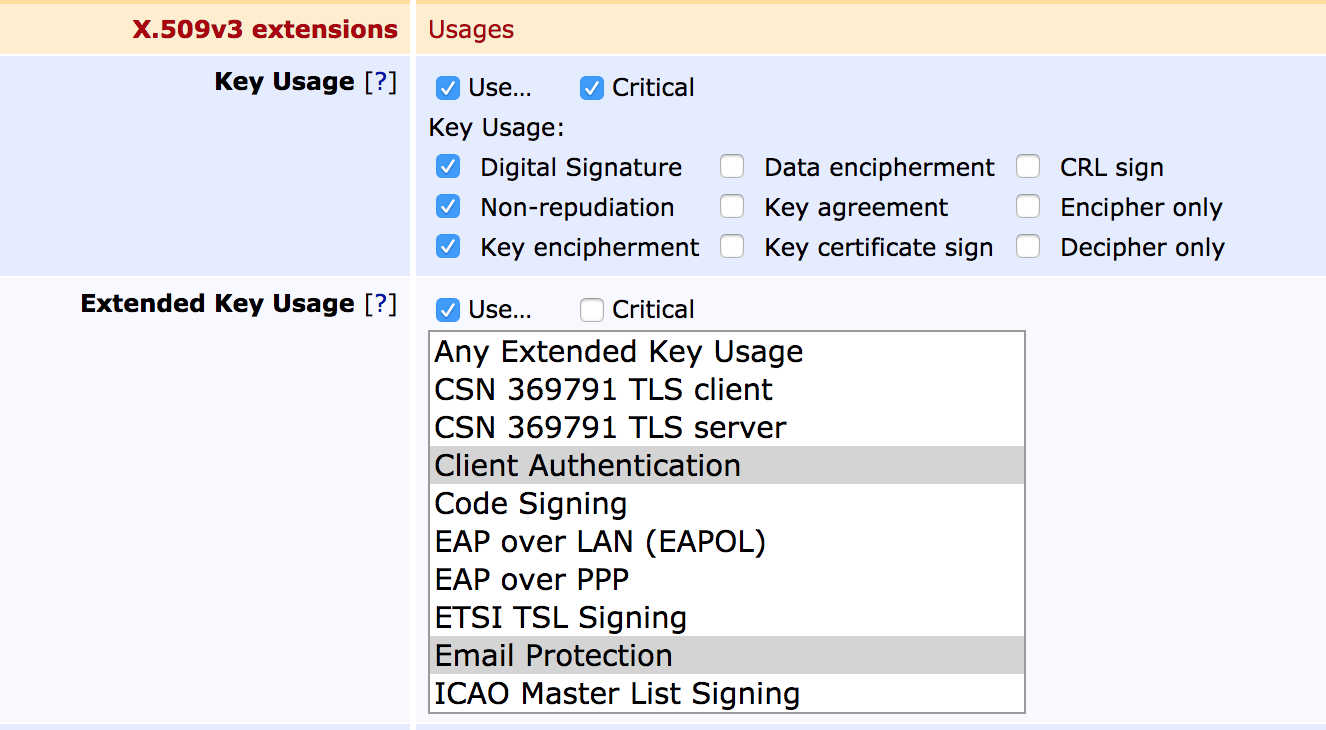Toggle the Key Usage Critical checkbox

click(x=592, y=88)
